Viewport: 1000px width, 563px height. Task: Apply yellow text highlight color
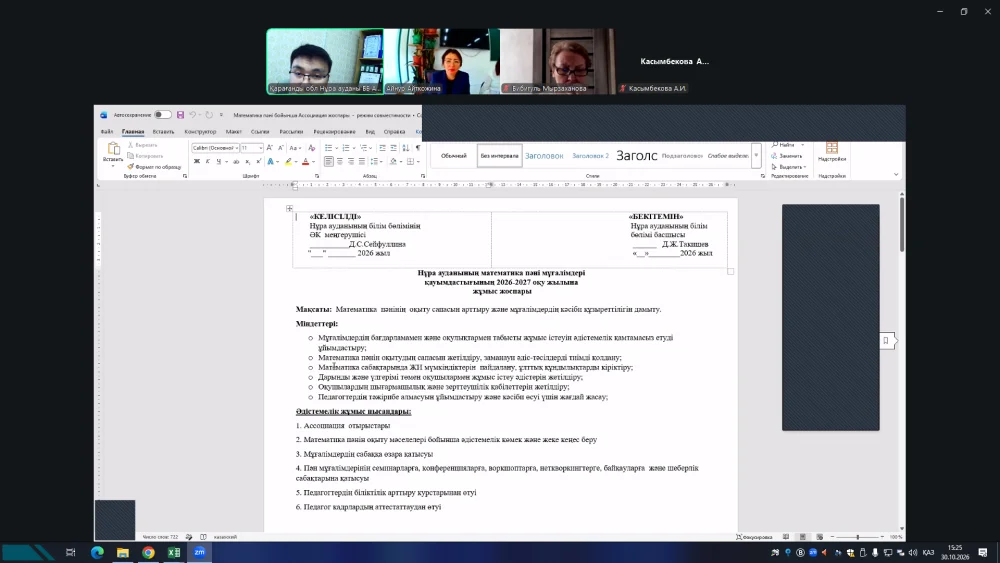(288, 162)
